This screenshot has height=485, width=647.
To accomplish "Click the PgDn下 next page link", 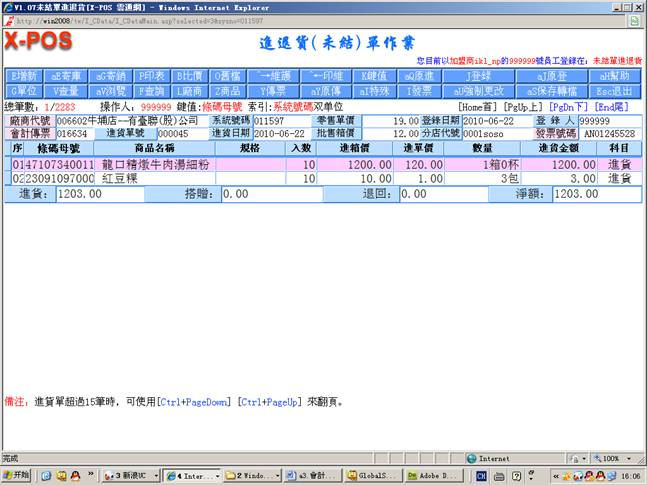I will click(569, 106).
